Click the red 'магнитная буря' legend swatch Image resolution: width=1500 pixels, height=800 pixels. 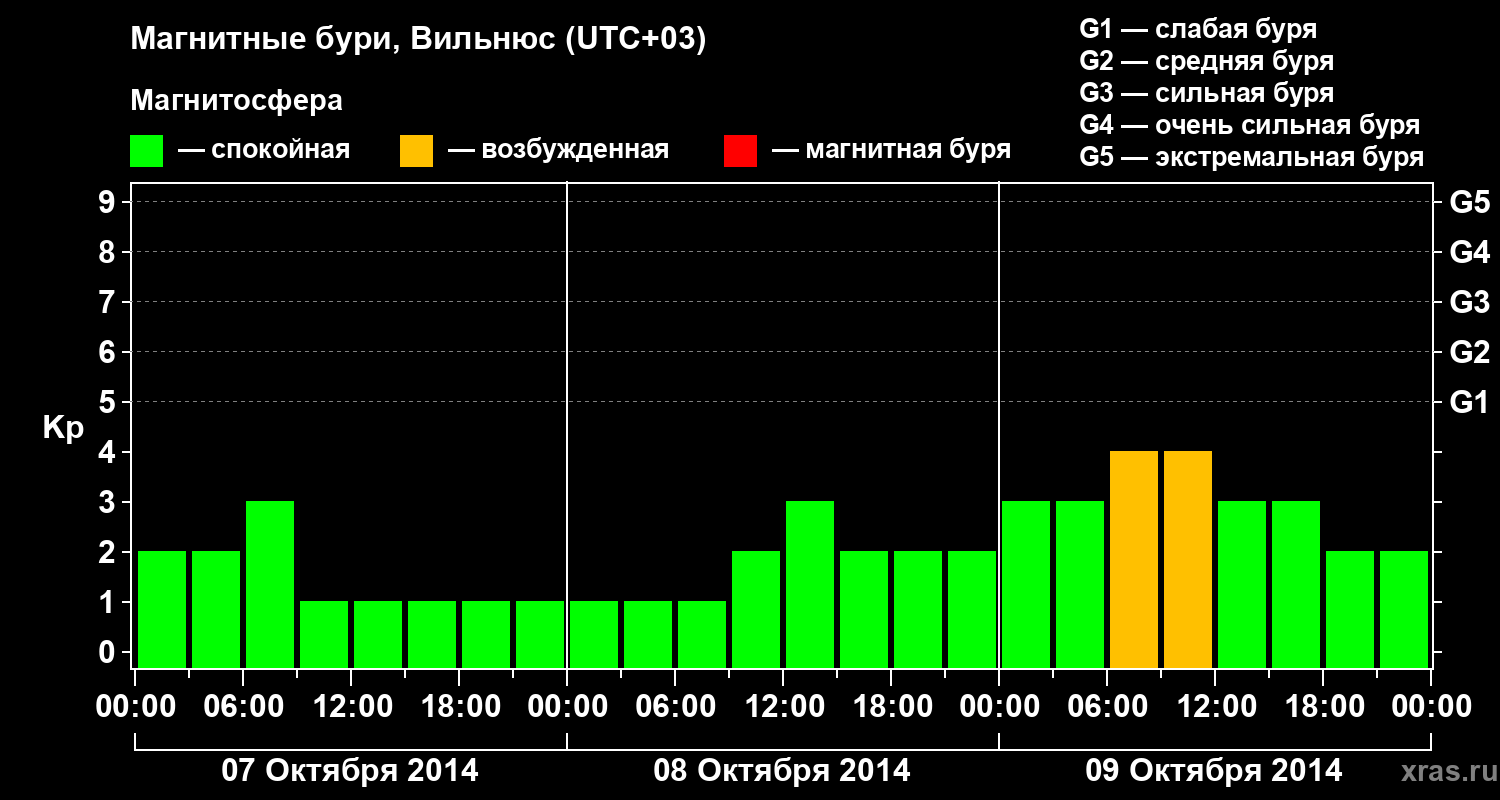click(740, 151)
